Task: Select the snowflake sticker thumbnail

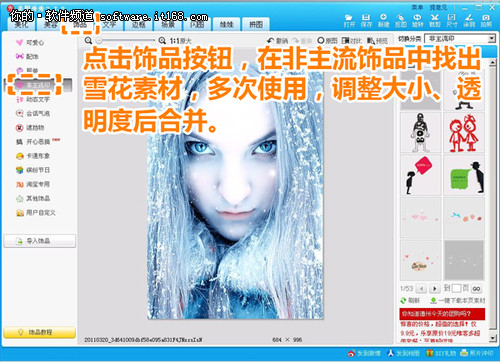Action: click(464, 260)
